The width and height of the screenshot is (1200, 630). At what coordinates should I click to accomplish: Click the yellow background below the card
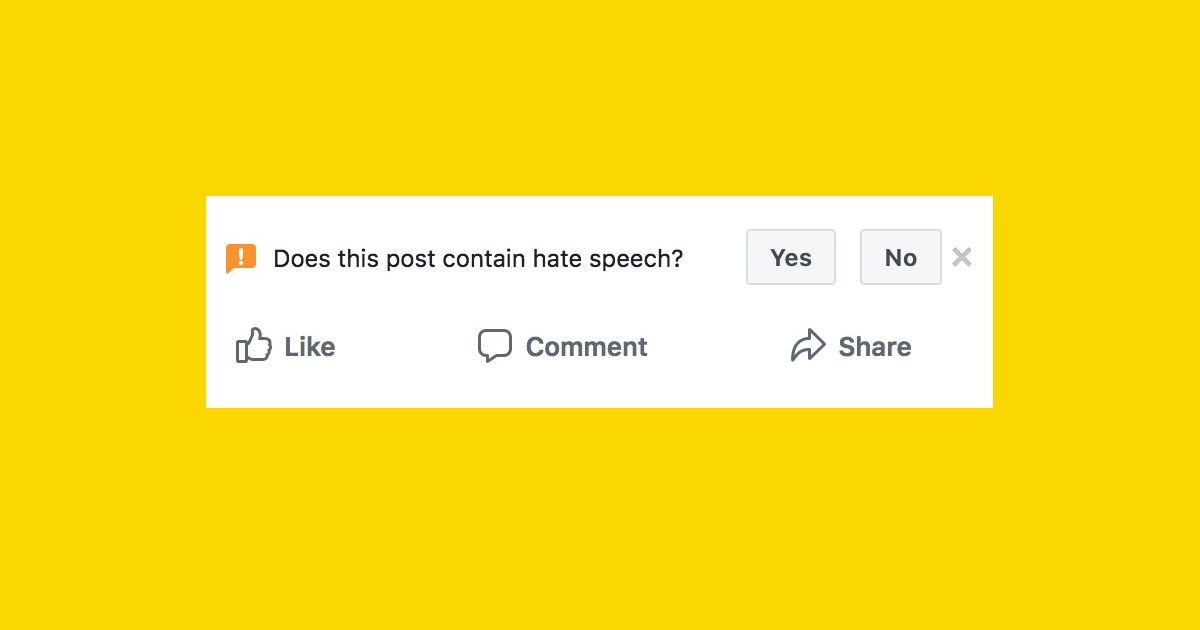600,518
